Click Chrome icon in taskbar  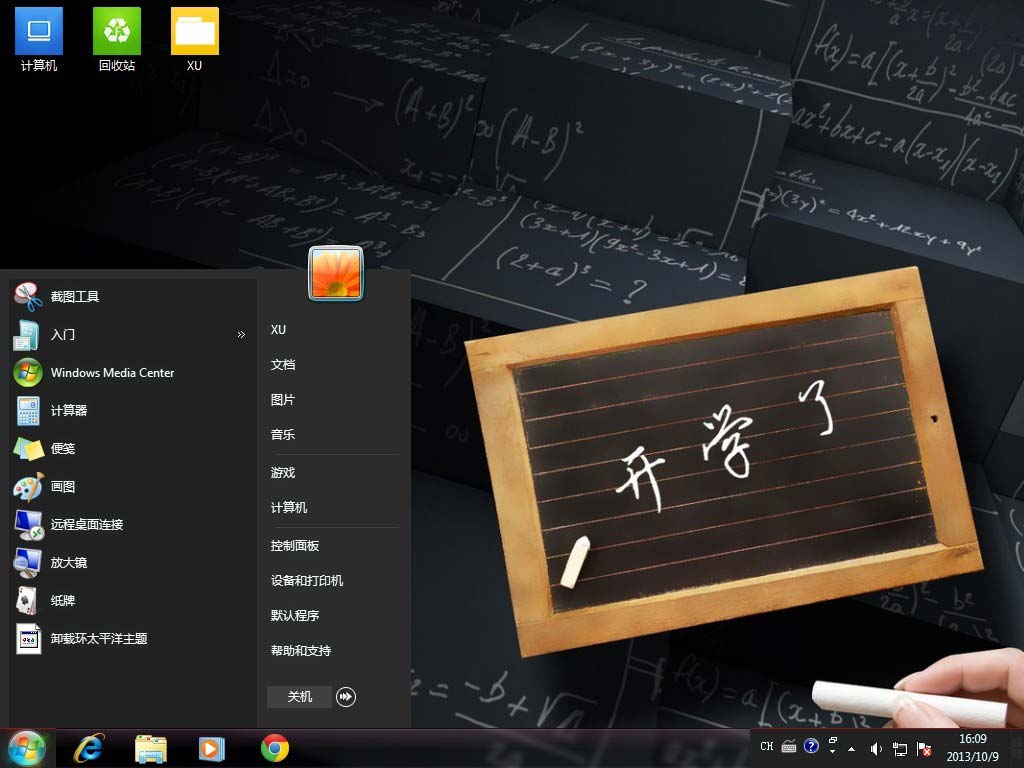coord(275,748)
